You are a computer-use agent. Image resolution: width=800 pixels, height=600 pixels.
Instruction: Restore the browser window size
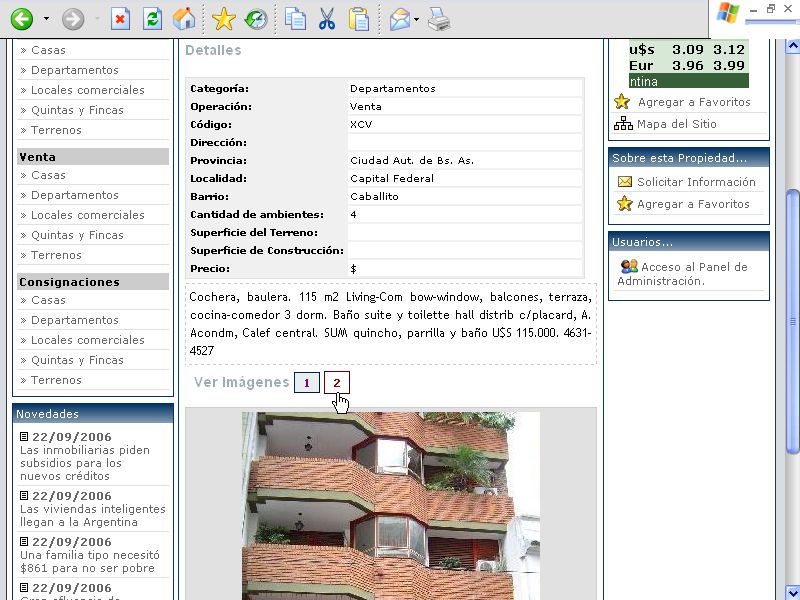pyautogui.click(x=771, y=8)
